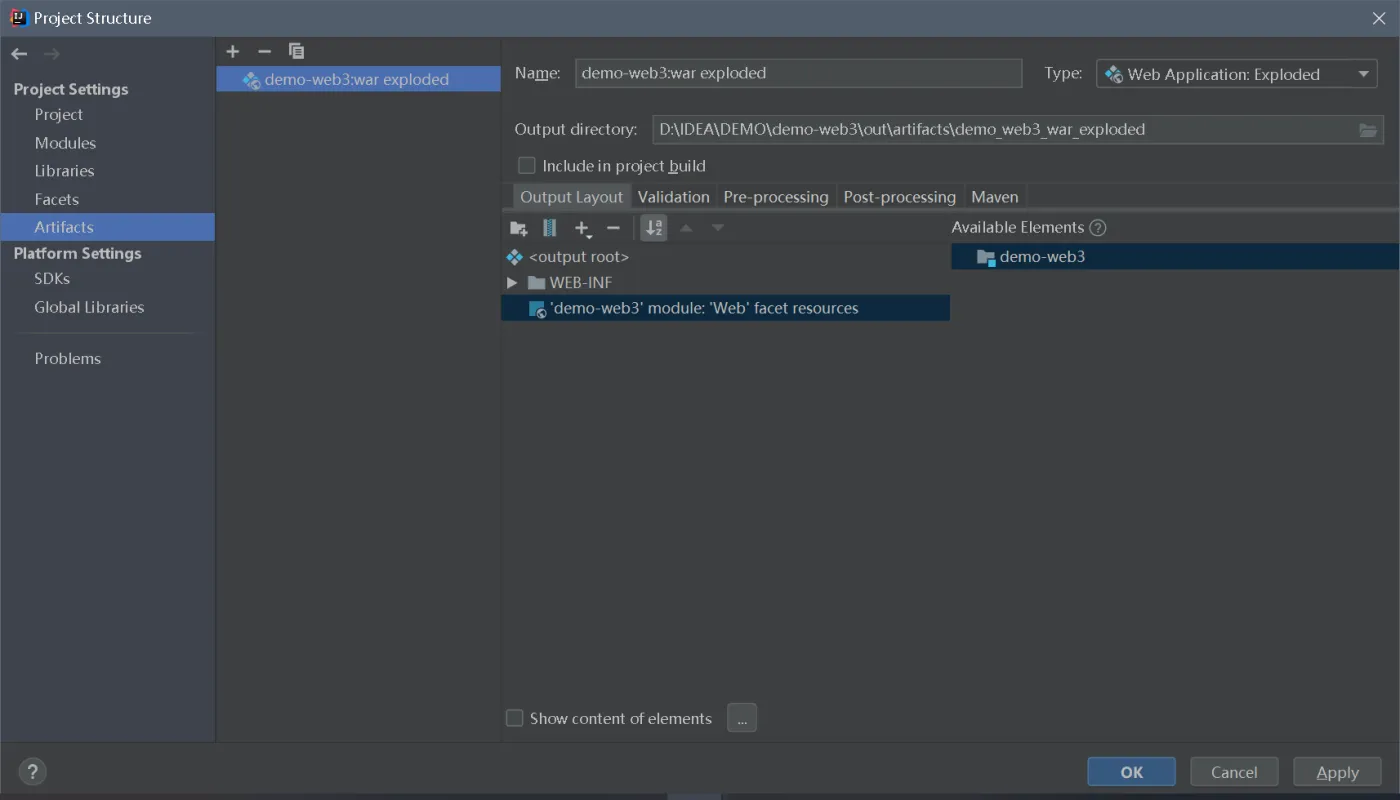The height and width of the screenshot is (800, 1400).
Task: Click the artifact Name input field
Action: (x=799, y=73)
